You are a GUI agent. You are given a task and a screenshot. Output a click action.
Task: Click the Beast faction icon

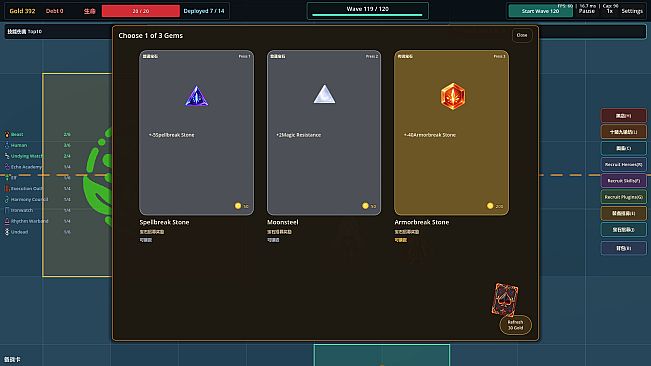click(x=7, y=134)
